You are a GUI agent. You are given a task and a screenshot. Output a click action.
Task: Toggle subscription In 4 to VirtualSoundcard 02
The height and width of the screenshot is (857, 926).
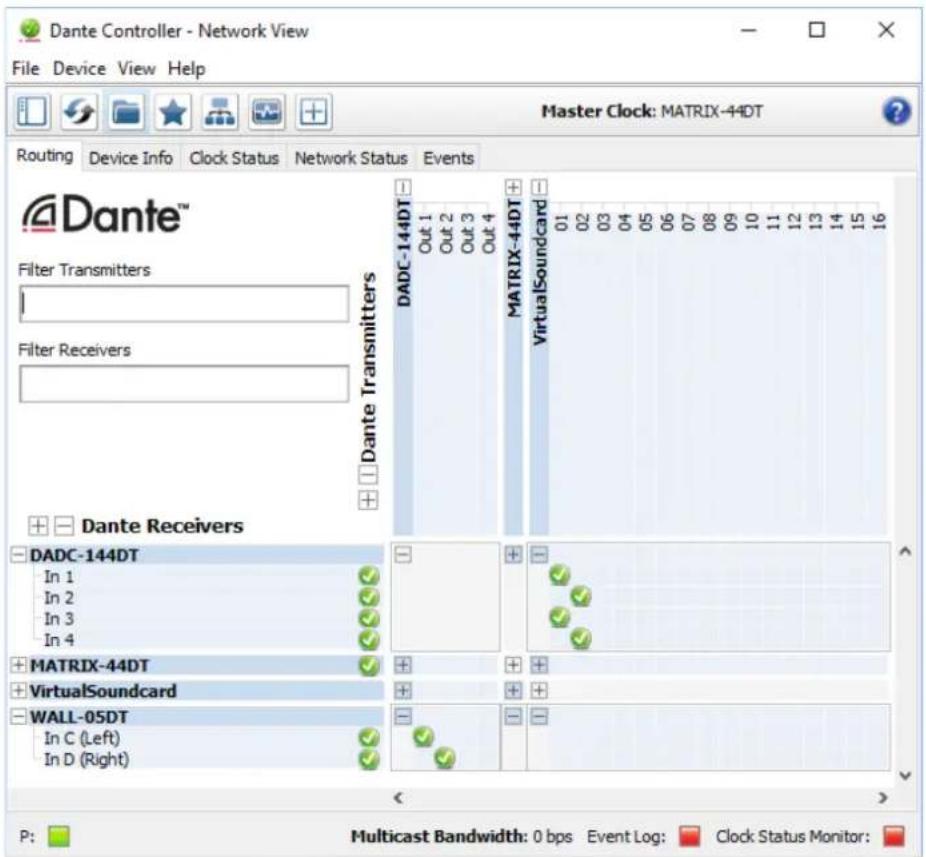(581, 638)
